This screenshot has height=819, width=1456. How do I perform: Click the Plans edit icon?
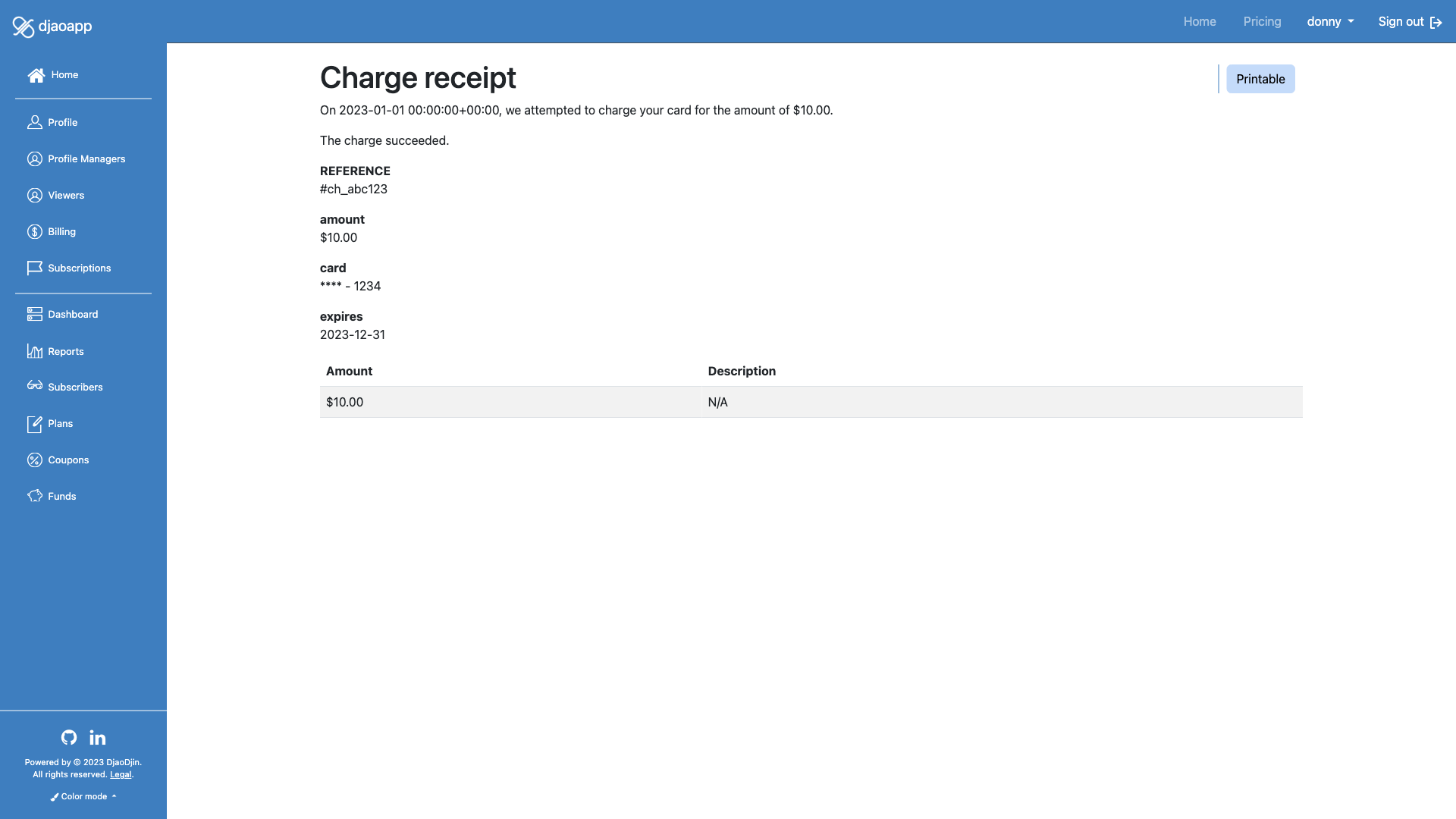[x=35, y=424]
